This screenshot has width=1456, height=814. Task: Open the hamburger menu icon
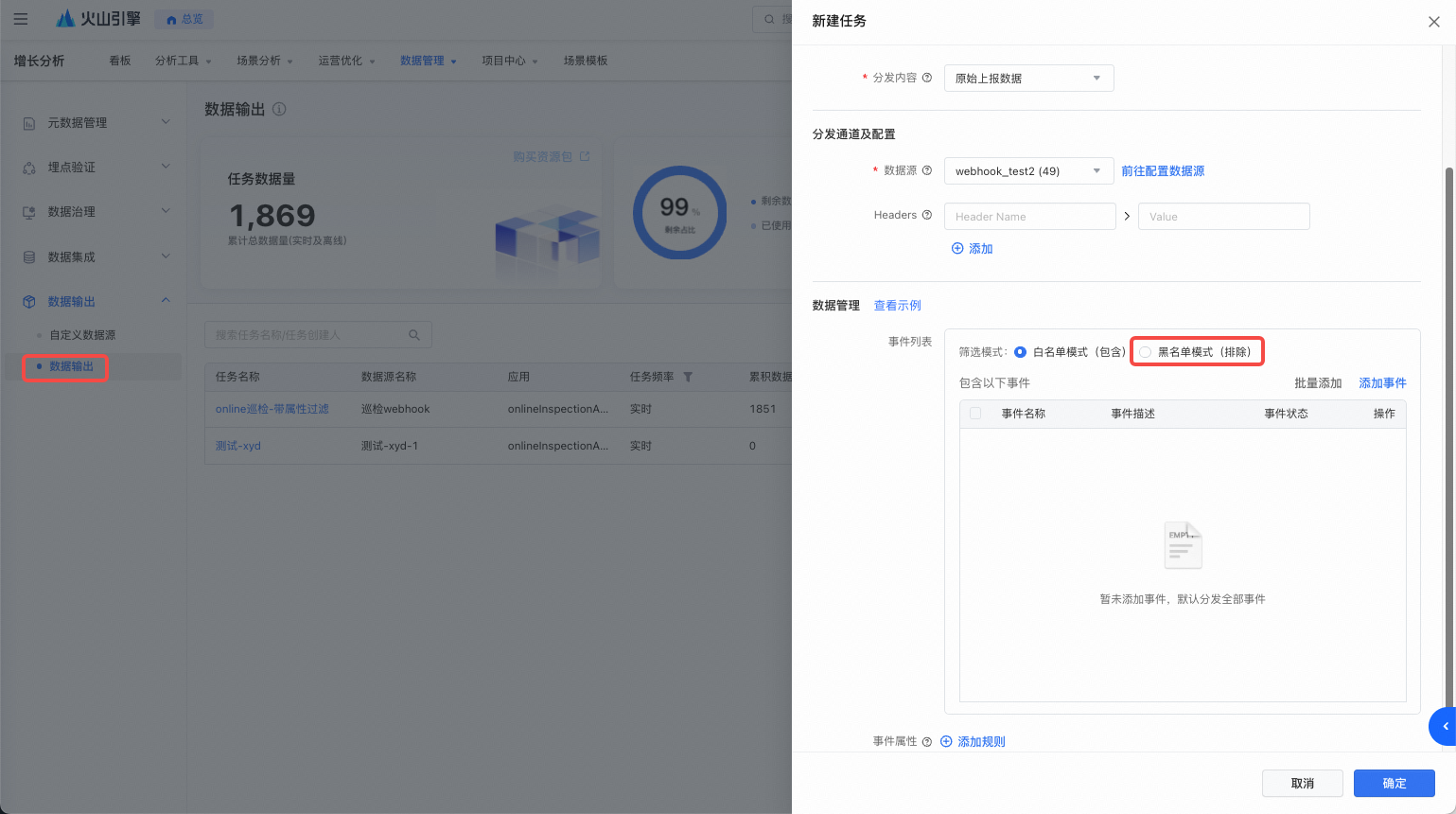20,19
